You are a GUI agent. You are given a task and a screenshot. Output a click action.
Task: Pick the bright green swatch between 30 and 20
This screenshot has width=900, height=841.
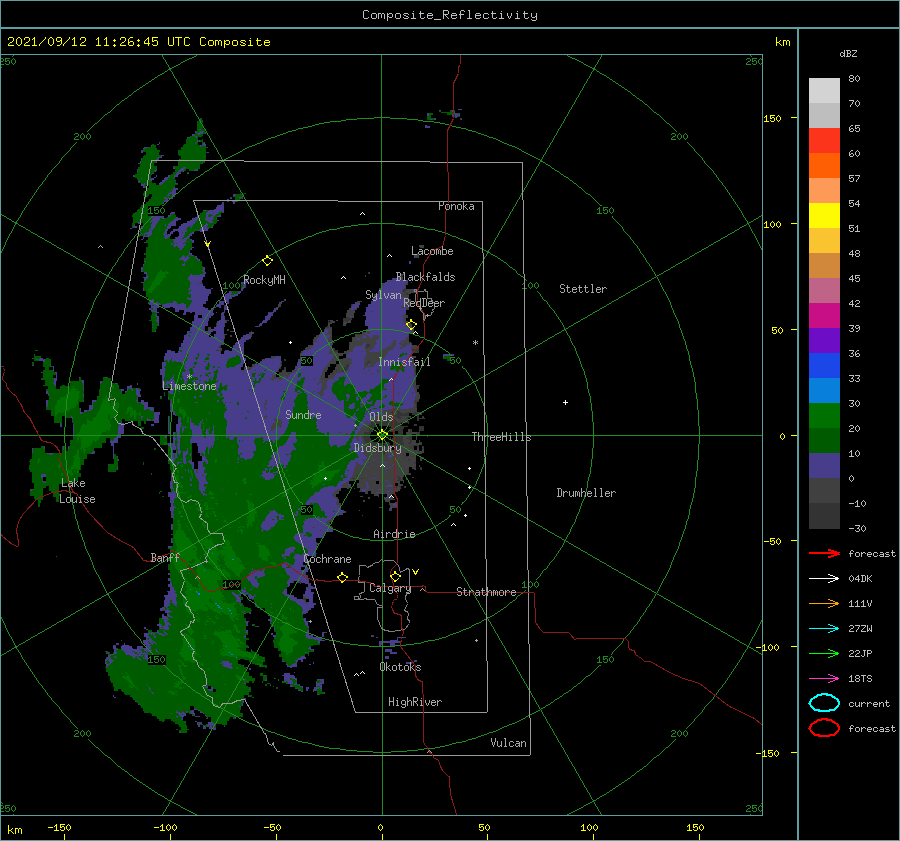pos(824,415)
